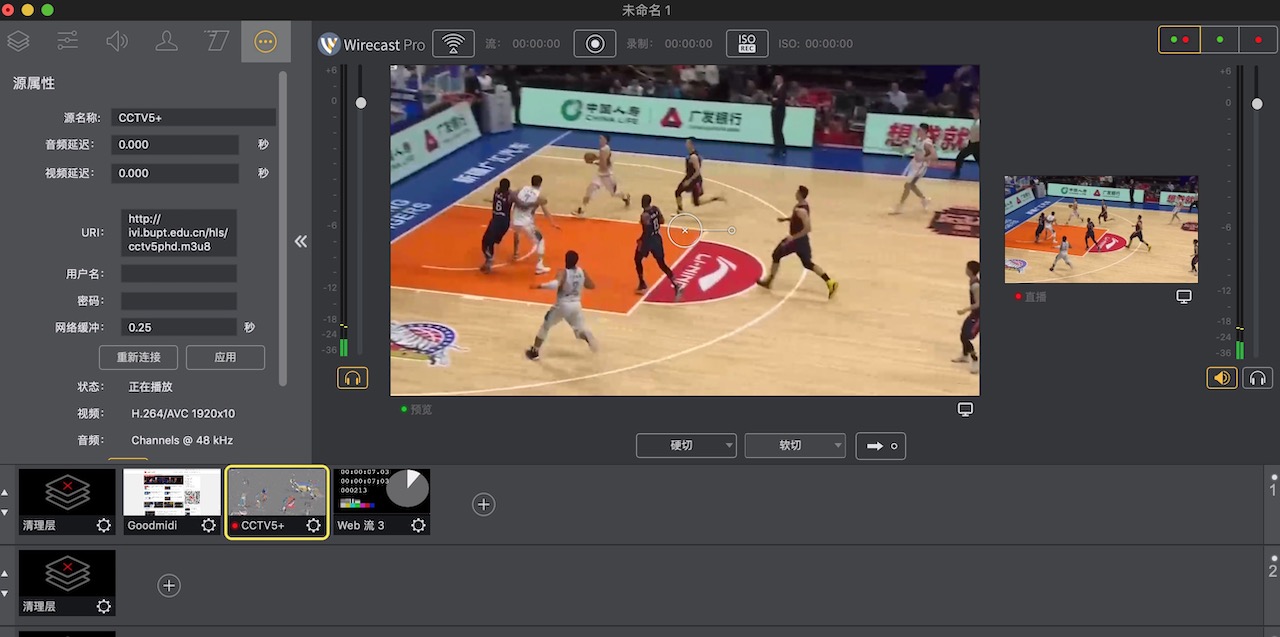Click the URI field with bupt.edu.cn address
The image size is (1280, 637).
[x=179, y=232]
